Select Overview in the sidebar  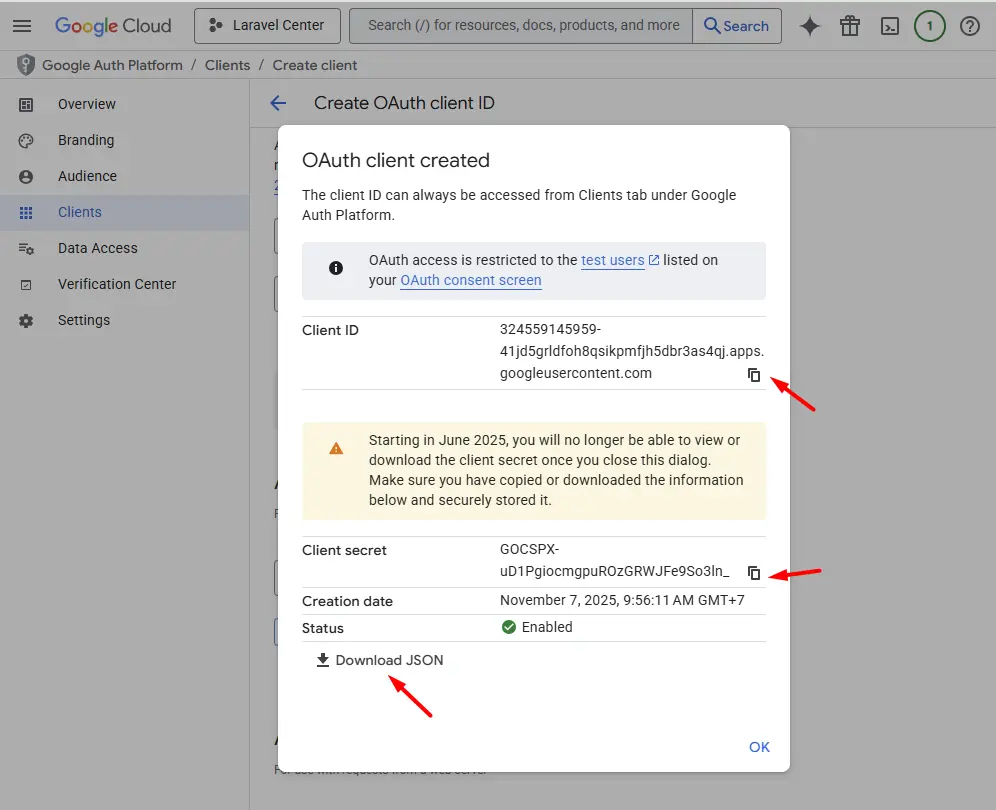pos(87,104)
